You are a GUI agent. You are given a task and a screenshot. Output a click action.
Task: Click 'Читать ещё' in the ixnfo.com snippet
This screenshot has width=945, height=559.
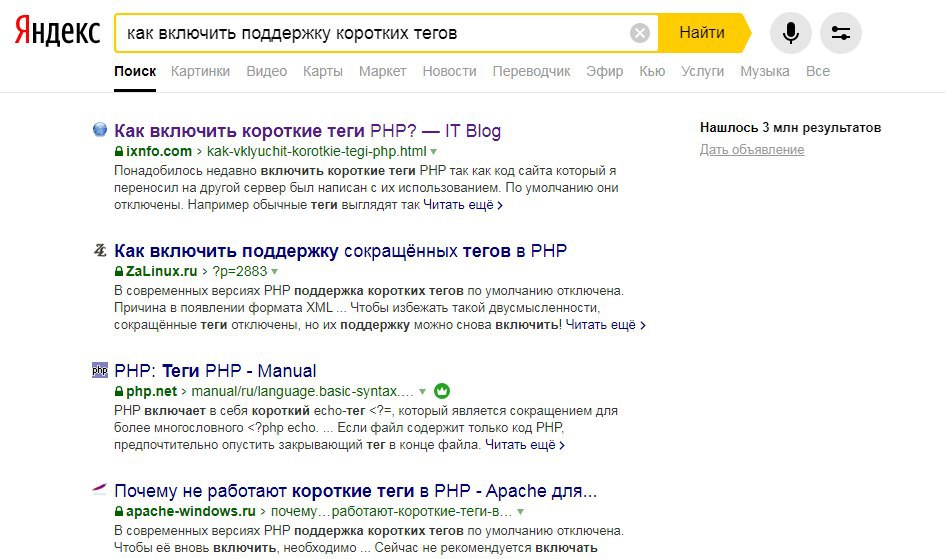[x=463, y=205]
